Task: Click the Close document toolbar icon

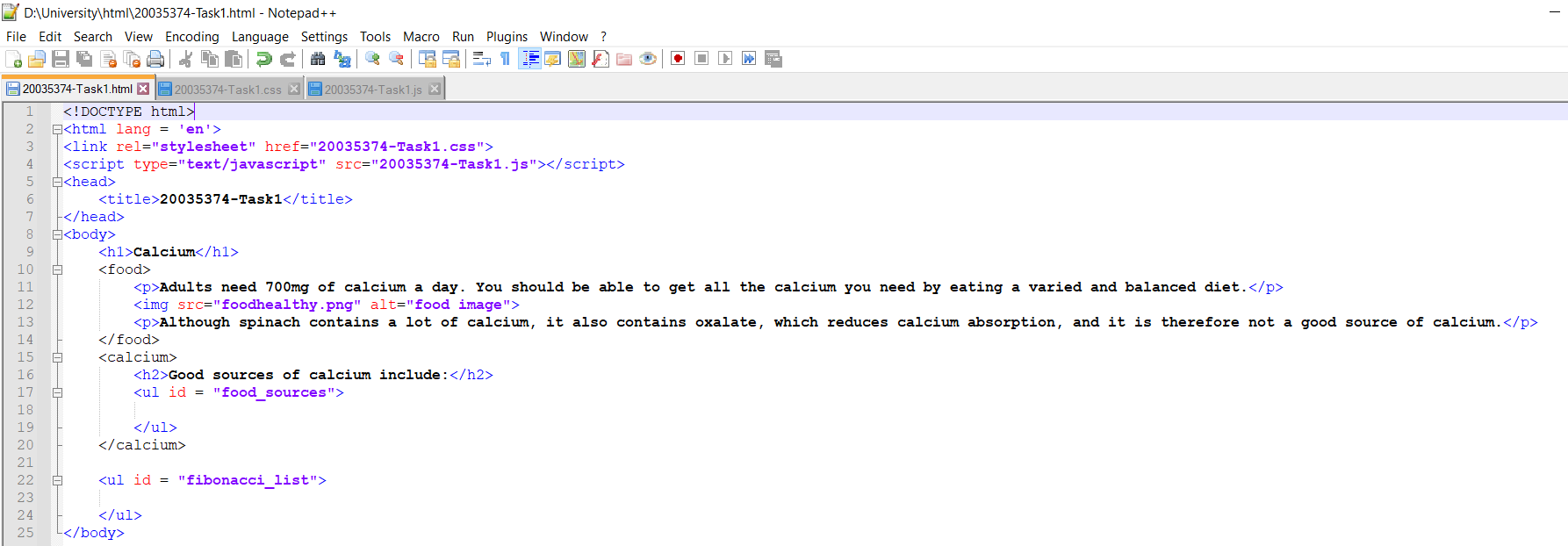Action: [108, 59]
